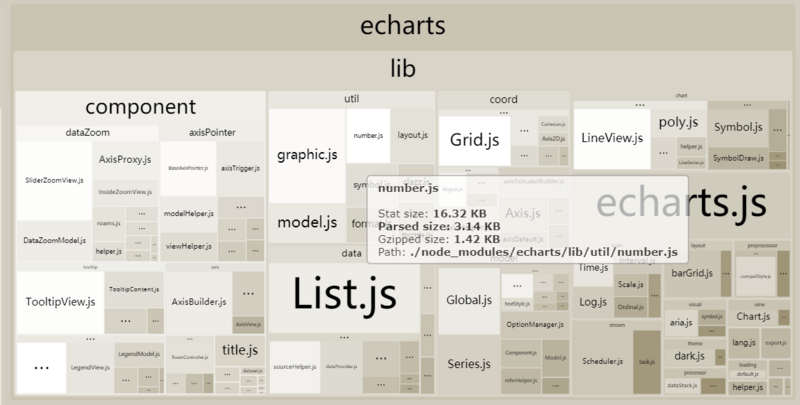Select the axisPointer group header
Image resolution: width=800 pixels, height=405 pixels.
tap(212, 133)
